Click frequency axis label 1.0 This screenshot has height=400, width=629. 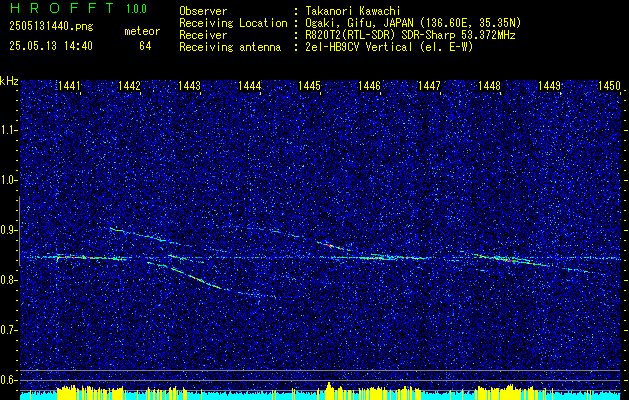pyautogui.click(x=8, y=180)
